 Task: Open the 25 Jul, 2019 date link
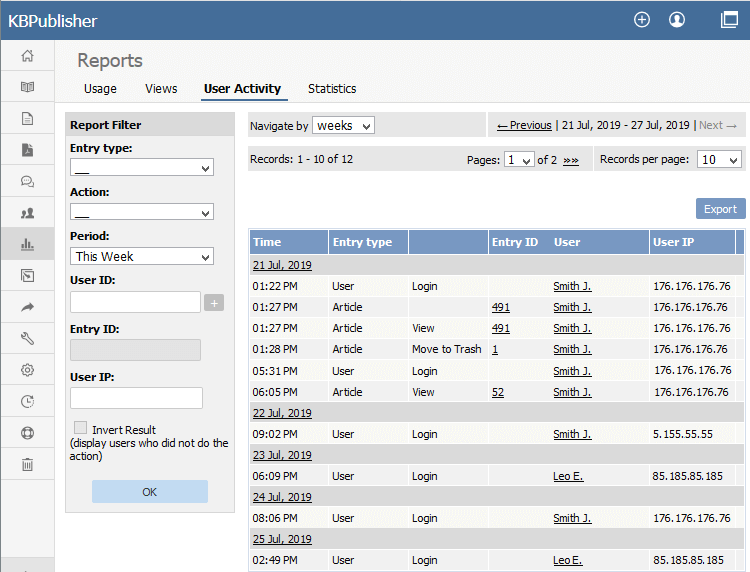click(x=282, y=539)
